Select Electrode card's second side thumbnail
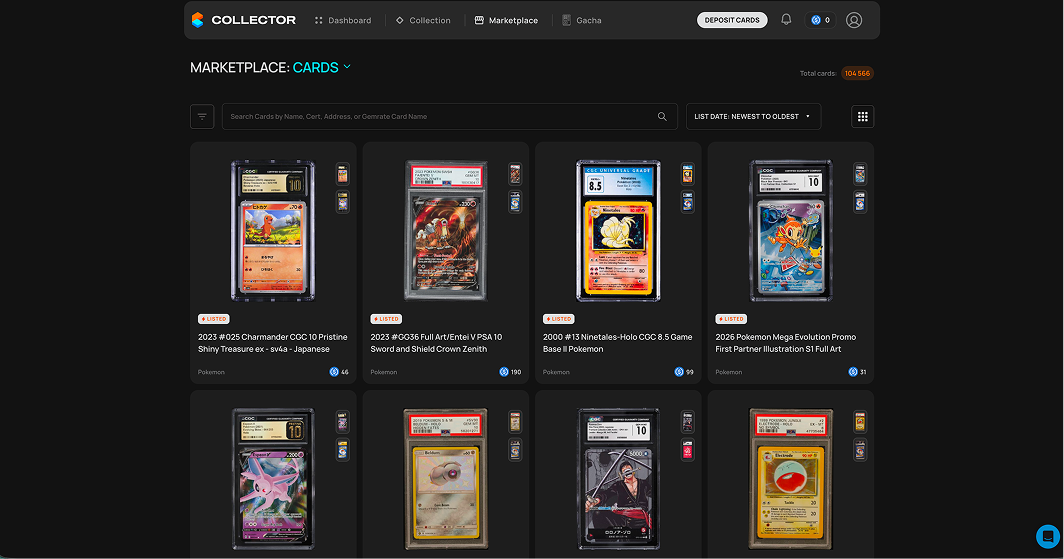The image size is (1064, 559). 860,450
